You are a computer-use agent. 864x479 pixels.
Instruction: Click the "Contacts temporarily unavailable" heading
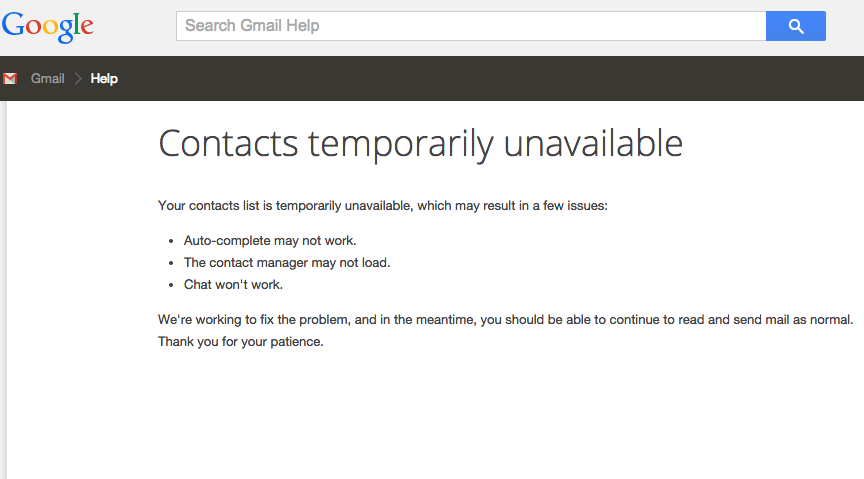420,144
